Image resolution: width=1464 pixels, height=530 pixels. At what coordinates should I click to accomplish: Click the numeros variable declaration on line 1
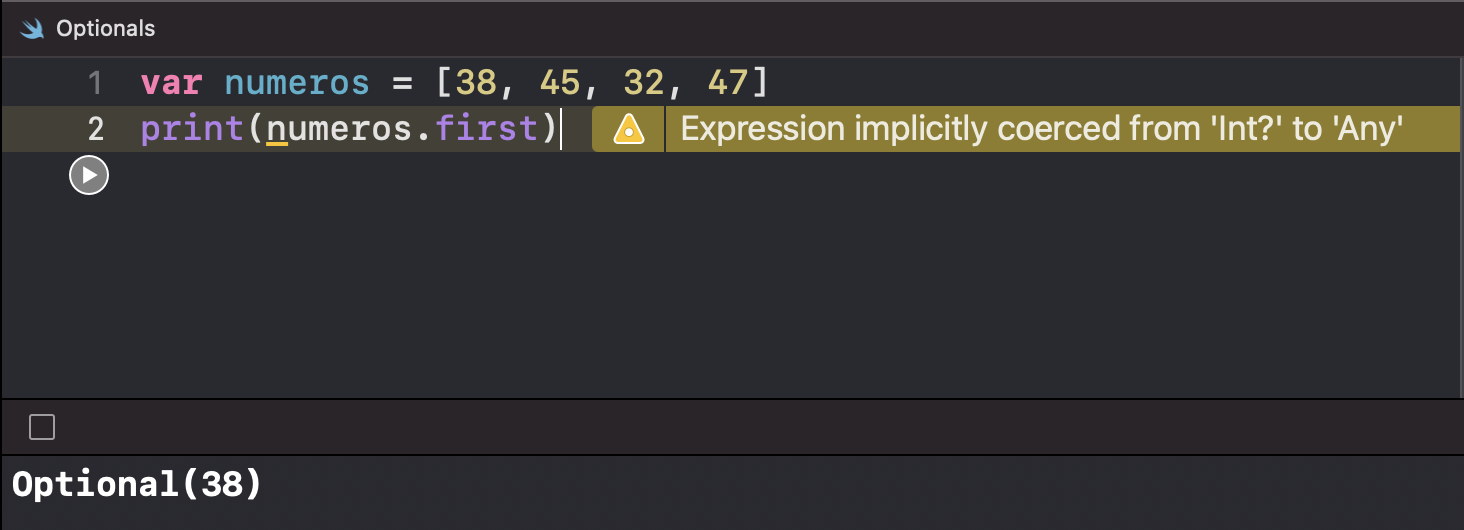297,82
